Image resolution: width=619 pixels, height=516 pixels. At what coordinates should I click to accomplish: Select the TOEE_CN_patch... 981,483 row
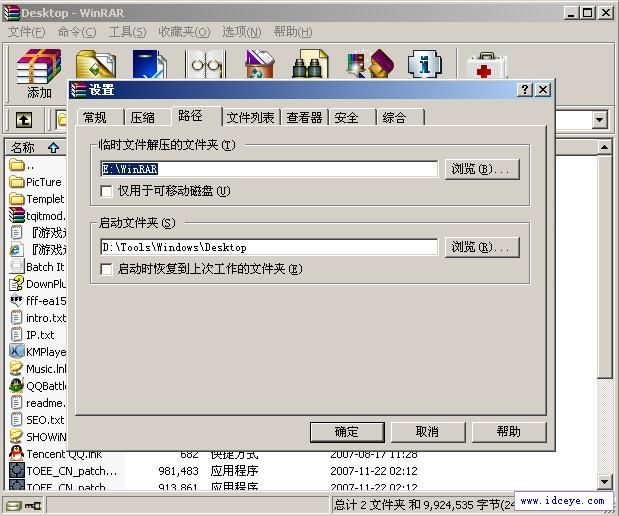[213, 471]
